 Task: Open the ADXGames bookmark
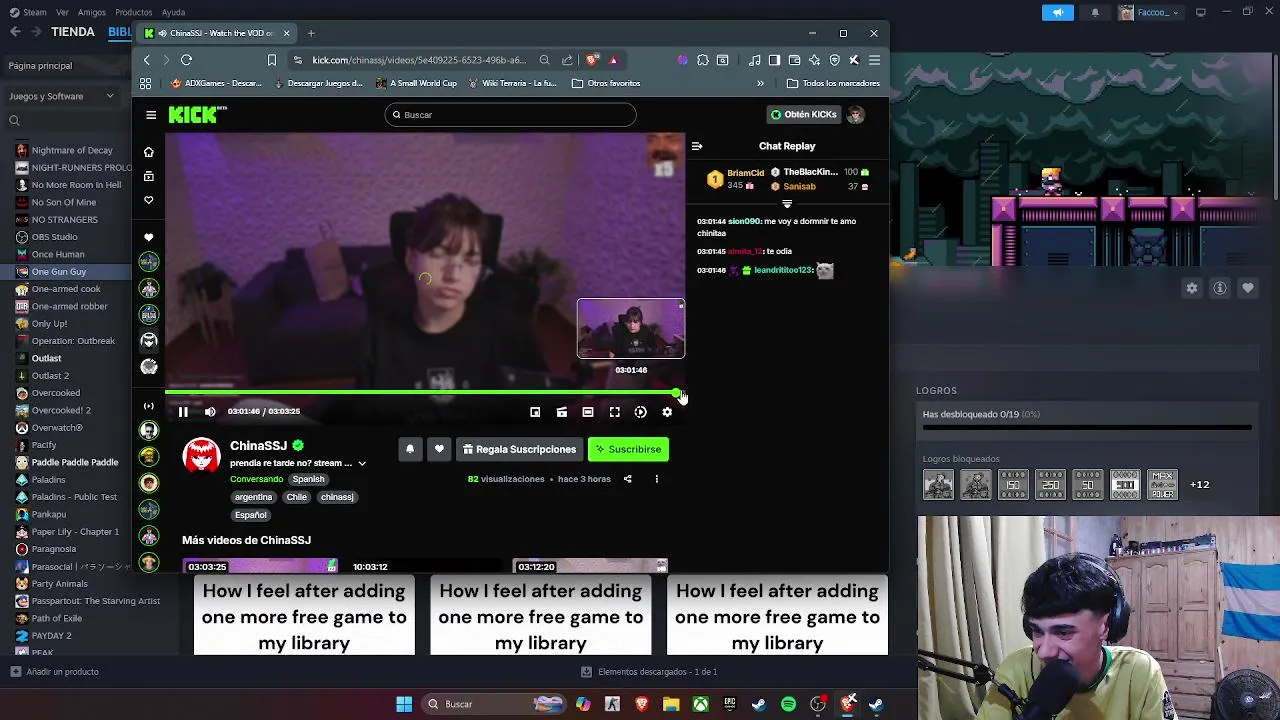tap(216, 83)
